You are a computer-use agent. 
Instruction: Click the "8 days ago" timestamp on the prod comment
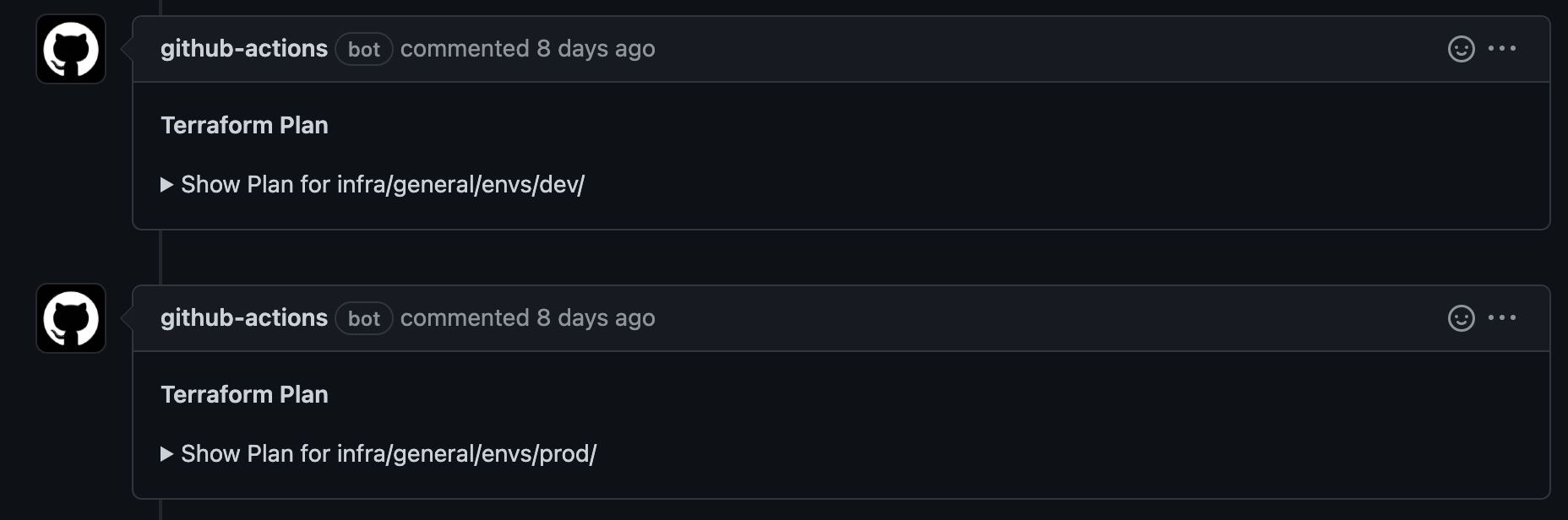tap(596, 318)
